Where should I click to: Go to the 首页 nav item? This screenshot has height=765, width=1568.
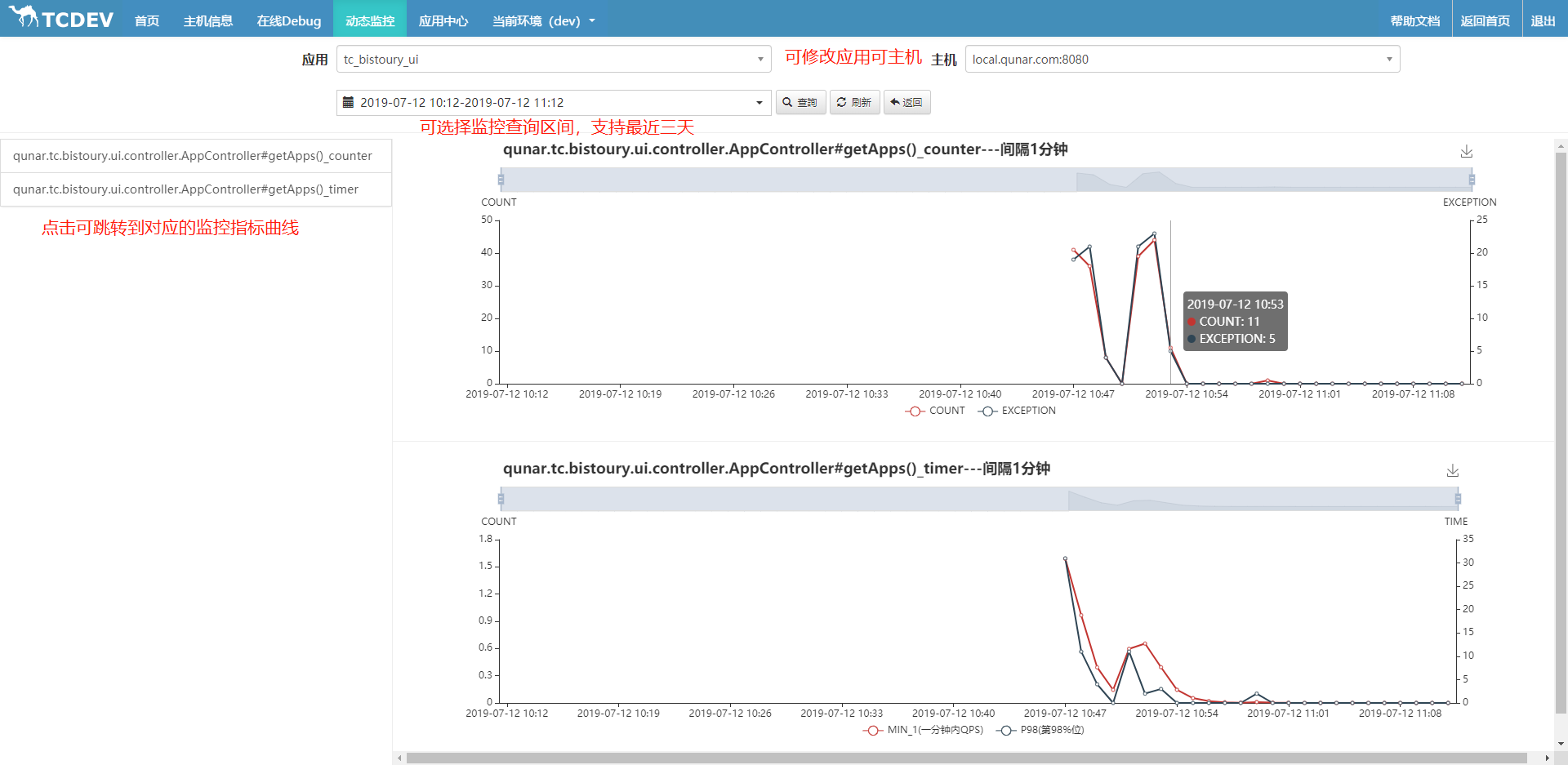147,21
